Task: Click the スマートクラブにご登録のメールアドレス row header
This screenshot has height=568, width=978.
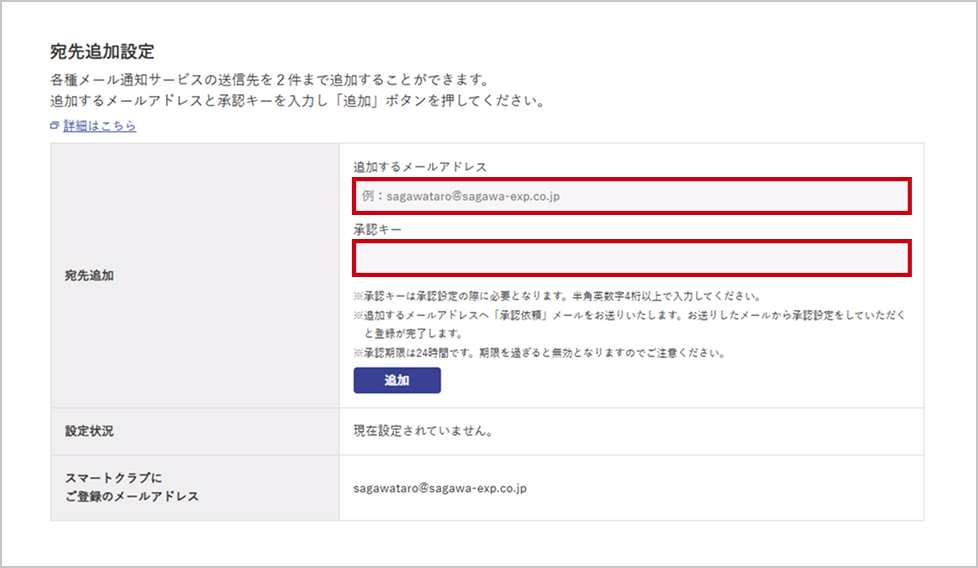Action: pos(125,487)
